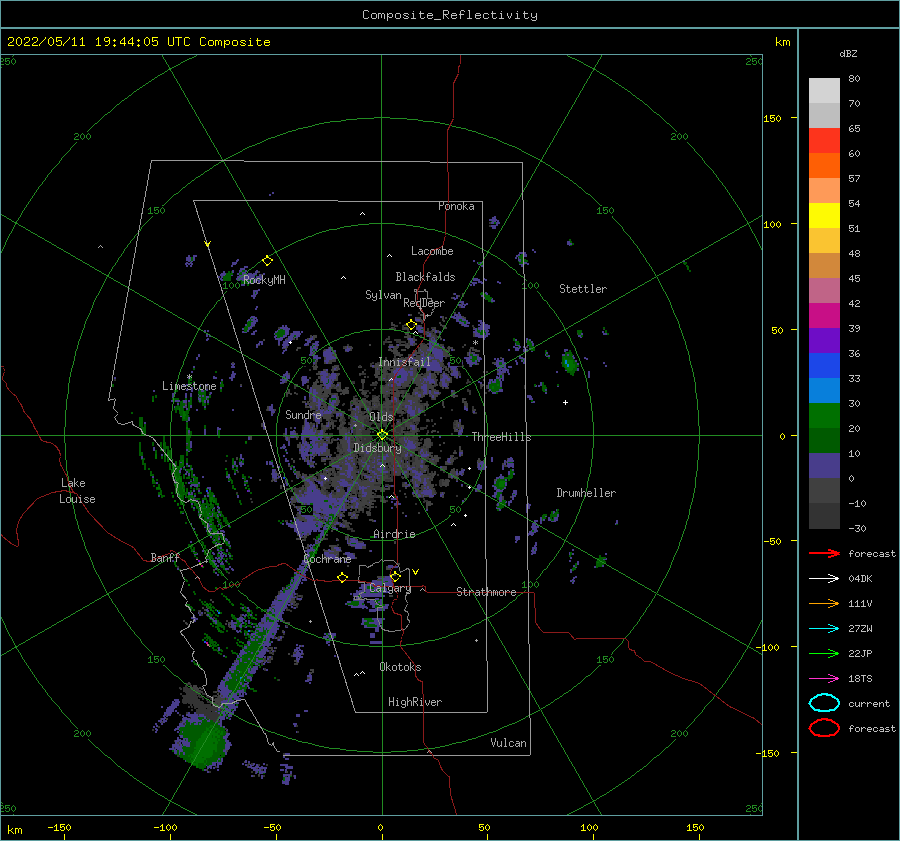Click the Lacombe label
The width and height of the screenshot is (900, 841).
tap(432, 251)
